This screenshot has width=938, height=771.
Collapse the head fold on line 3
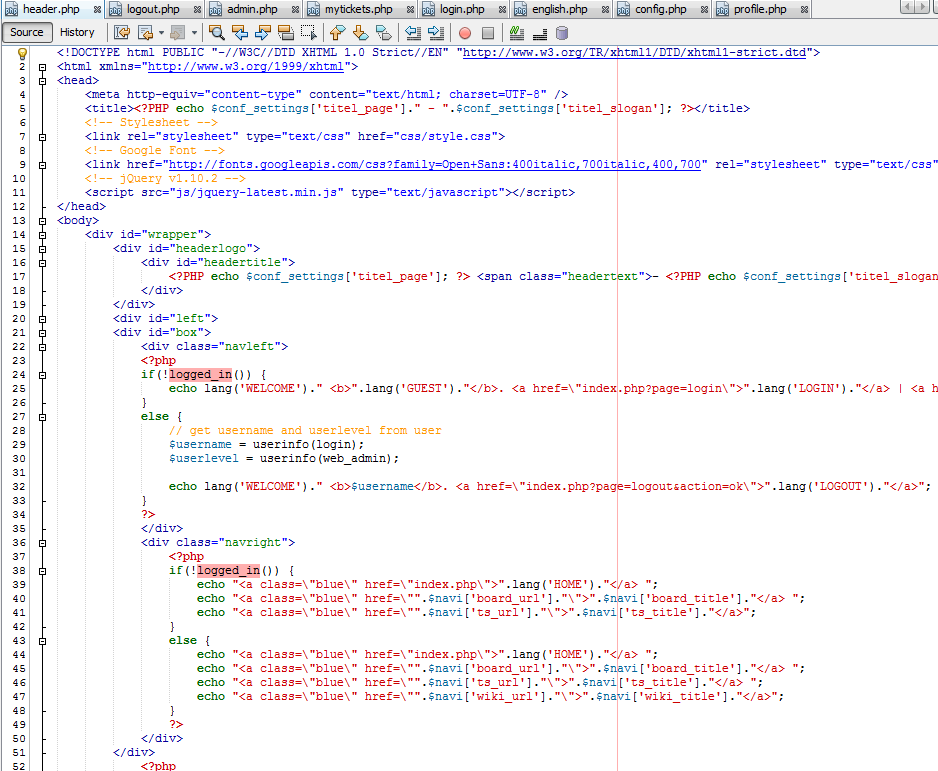pos(42,81)
